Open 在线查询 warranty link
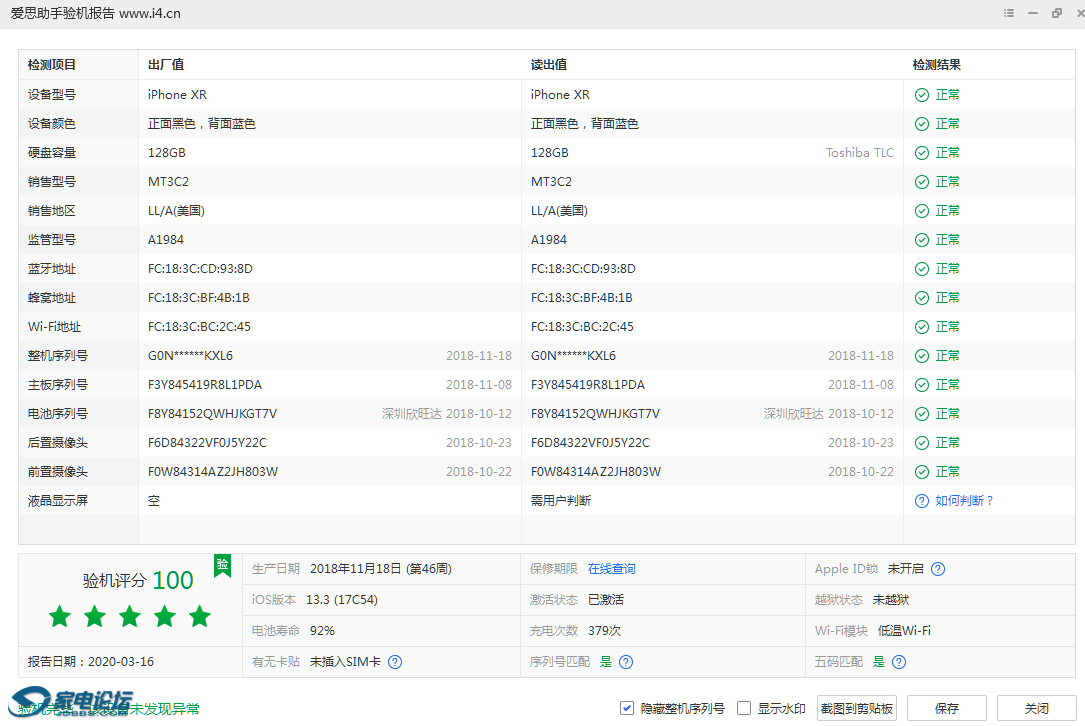 (612, 569)
